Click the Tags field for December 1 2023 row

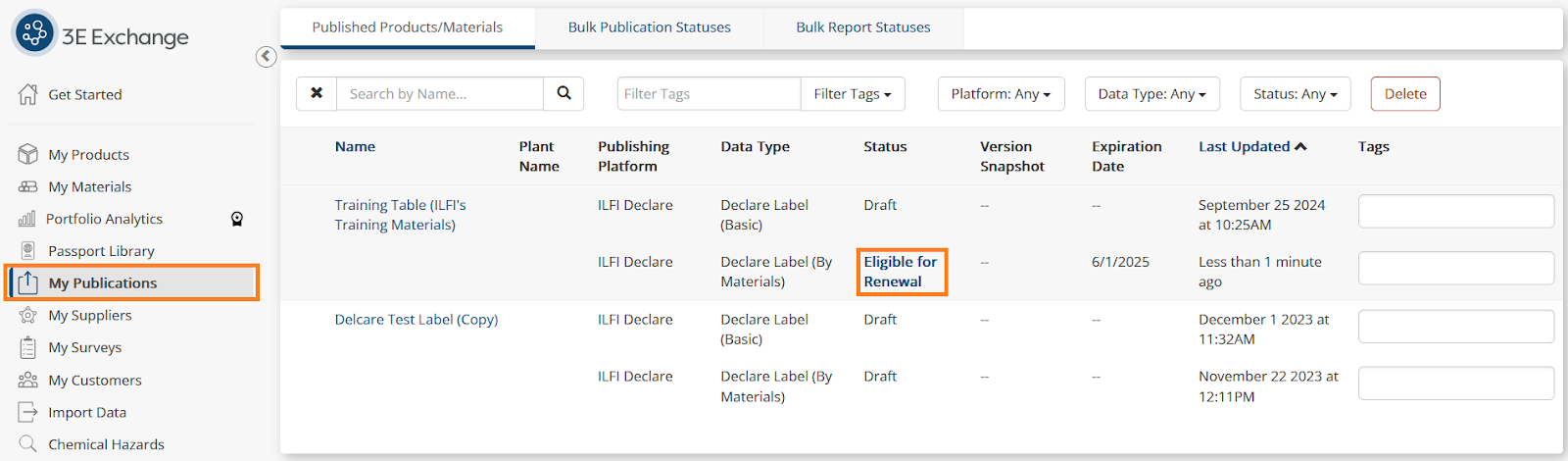[x=1456, y=327]
